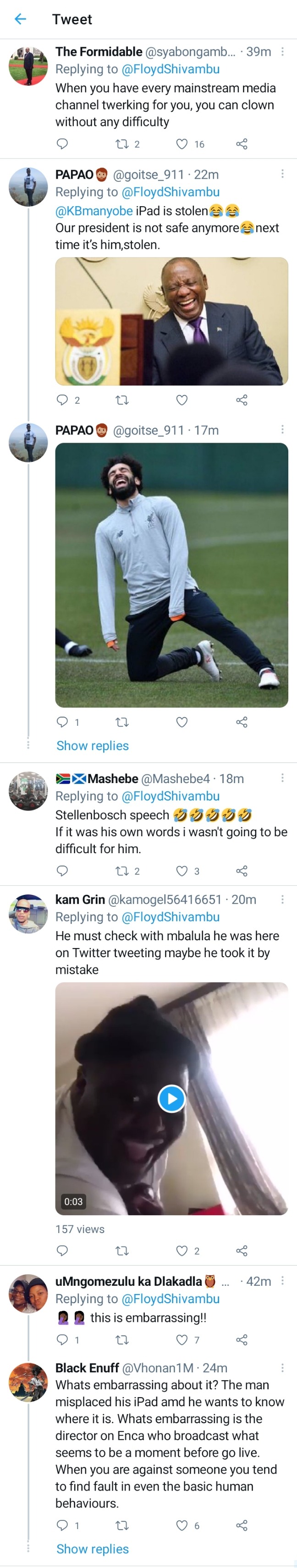The width and height of the screenshot is (297, 1568).
Task: Like the Black Enuff tweet
Action: (x=181, y=1525)
